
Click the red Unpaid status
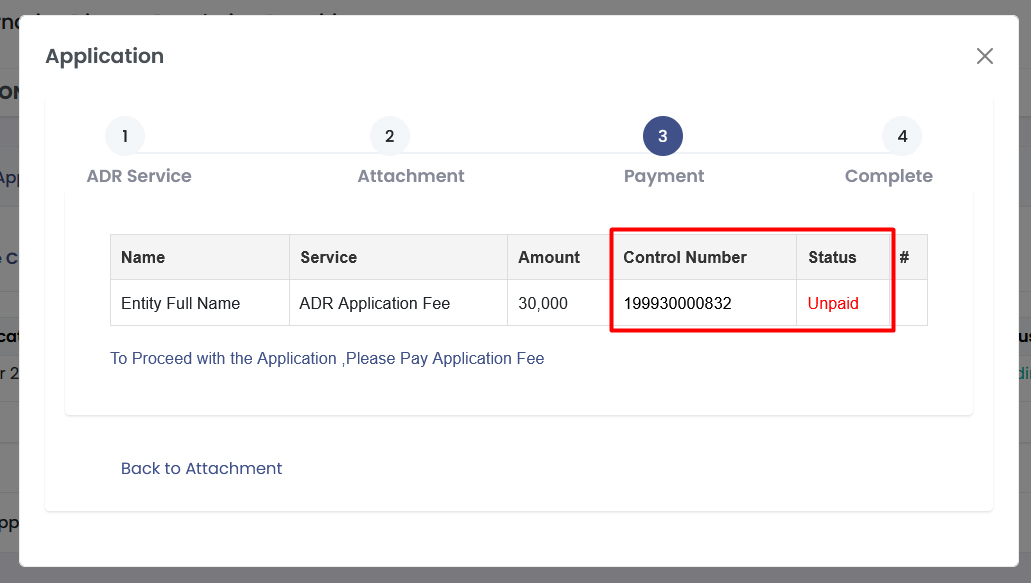(x=833, y=303)
